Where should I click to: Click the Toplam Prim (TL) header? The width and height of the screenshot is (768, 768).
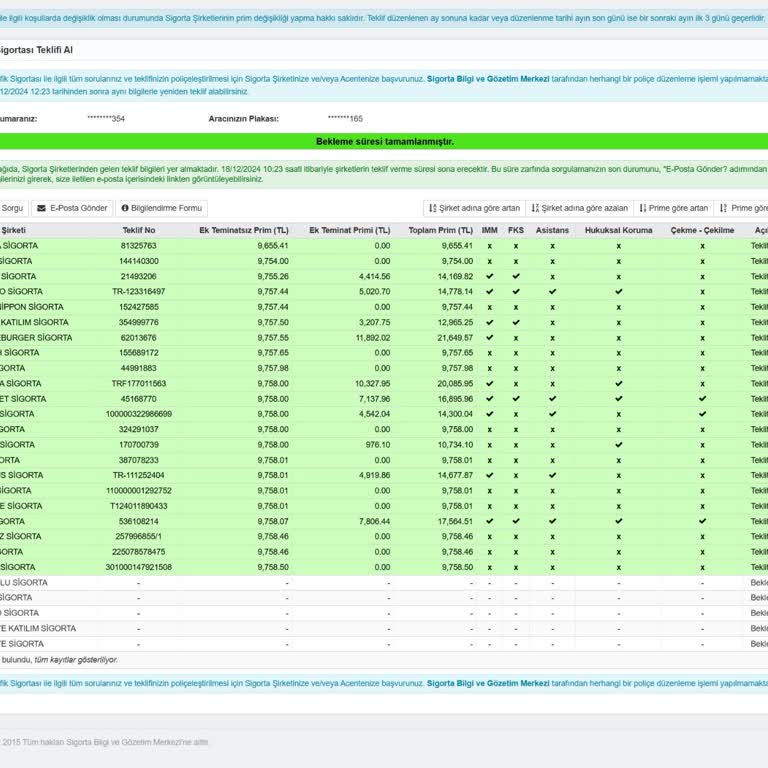(x=441, y=230)
